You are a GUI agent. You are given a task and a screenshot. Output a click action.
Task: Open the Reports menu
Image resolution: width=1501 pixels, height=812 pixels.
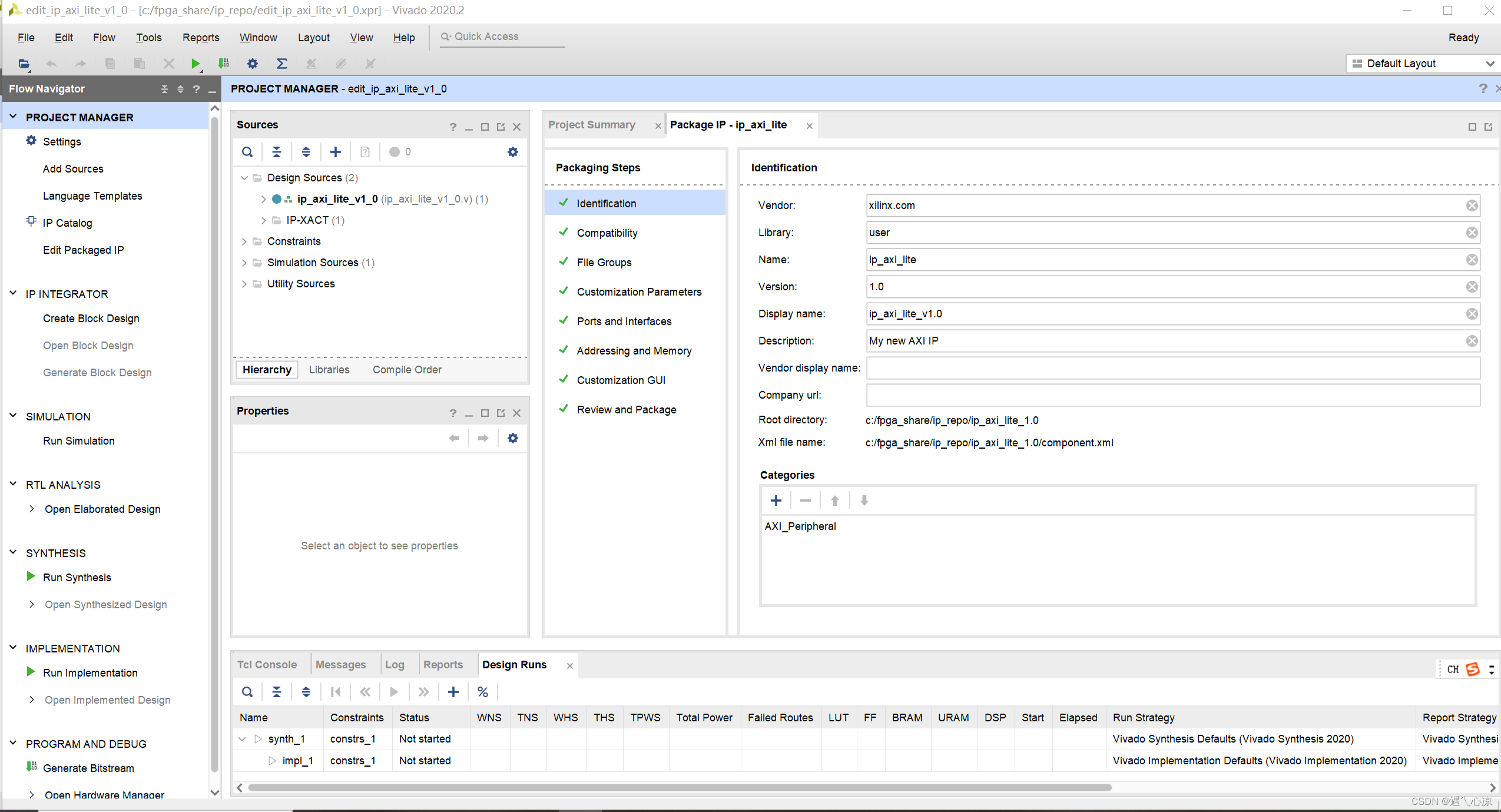tap(201, 38)
